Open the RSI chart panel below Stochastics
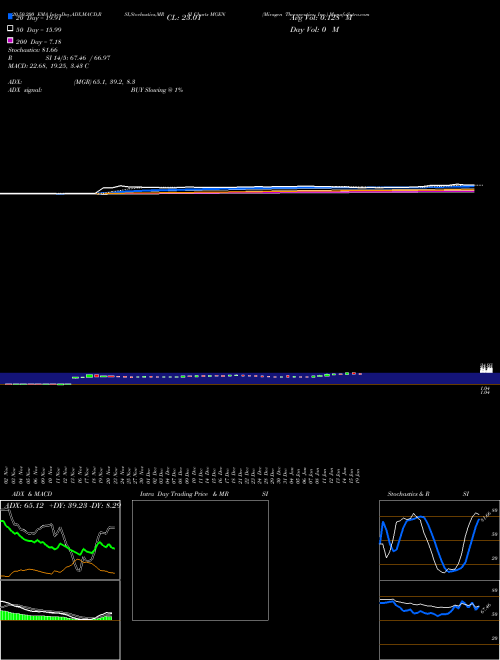The width and height of the screenshot is (500, 660). click(439, 620)
